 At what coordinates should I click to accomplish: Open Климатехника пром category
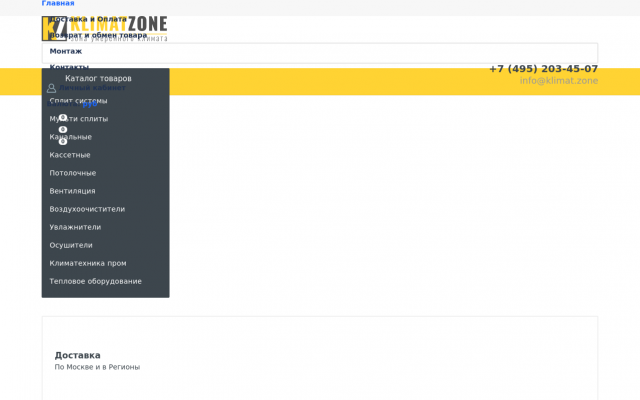88,263
